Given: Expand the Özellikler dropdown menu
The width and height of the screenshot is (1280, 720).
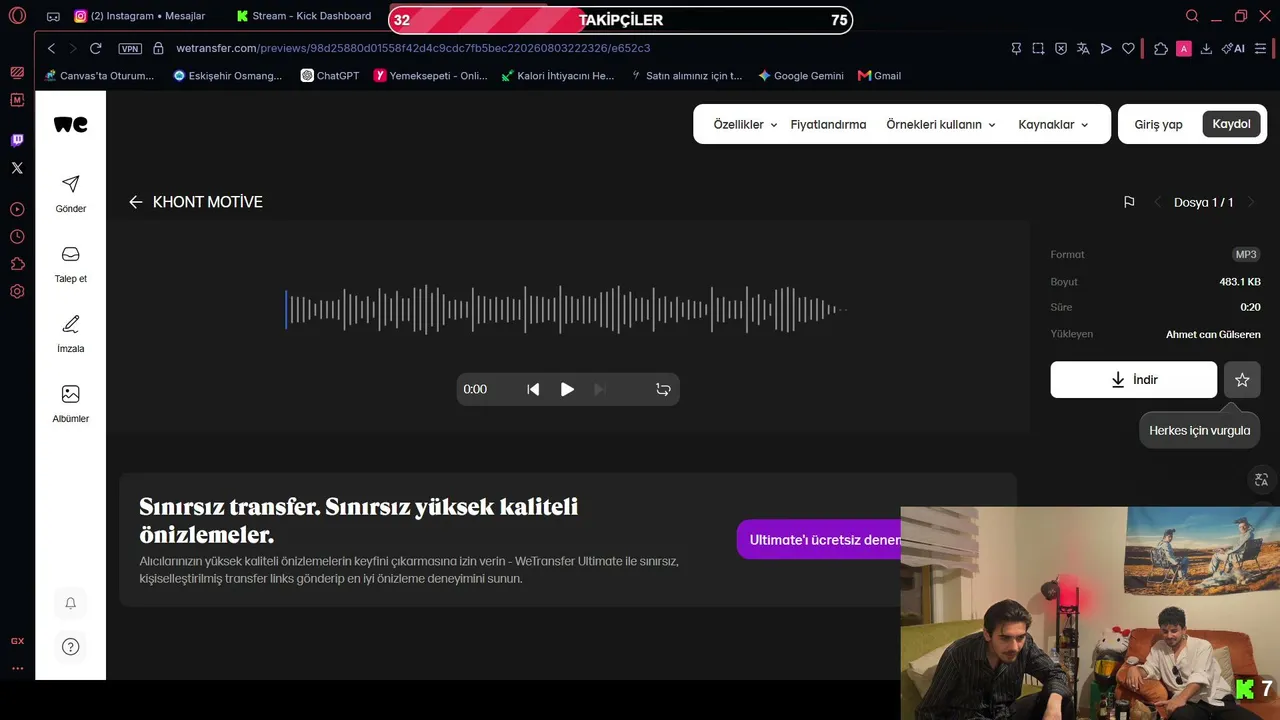Looking at the screenshot, I should [746, 125].
